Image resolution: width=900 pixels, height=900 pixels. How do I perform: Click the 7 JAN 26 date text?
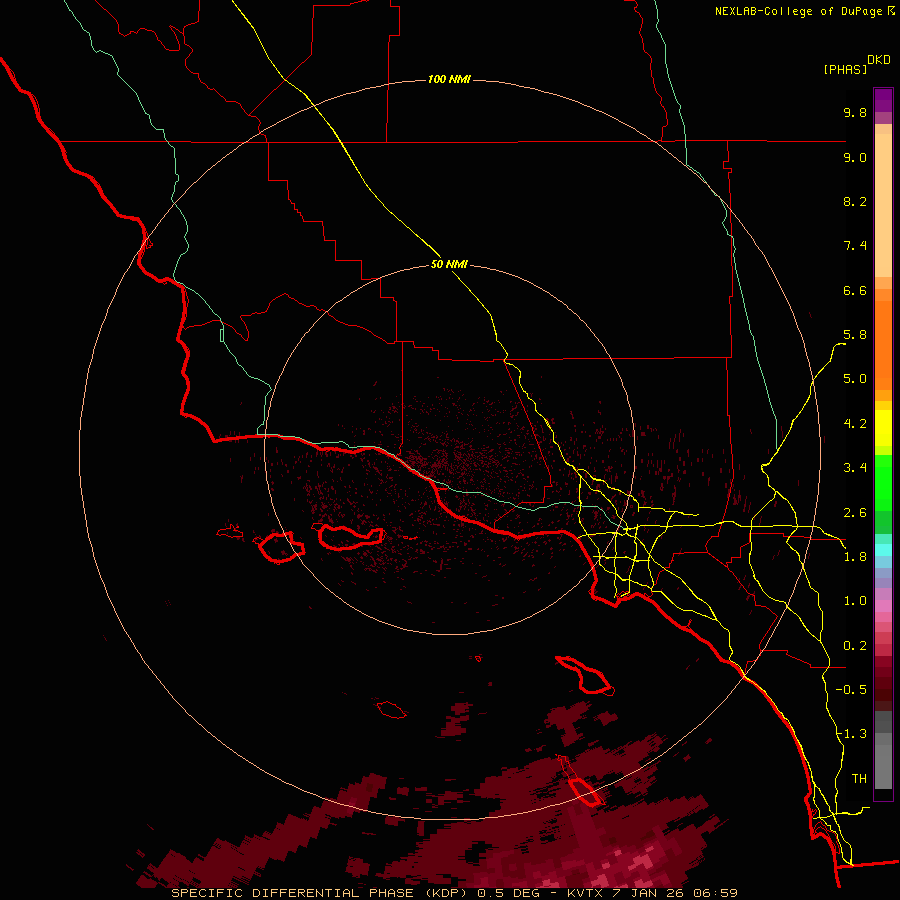click(x=649, y=893)
